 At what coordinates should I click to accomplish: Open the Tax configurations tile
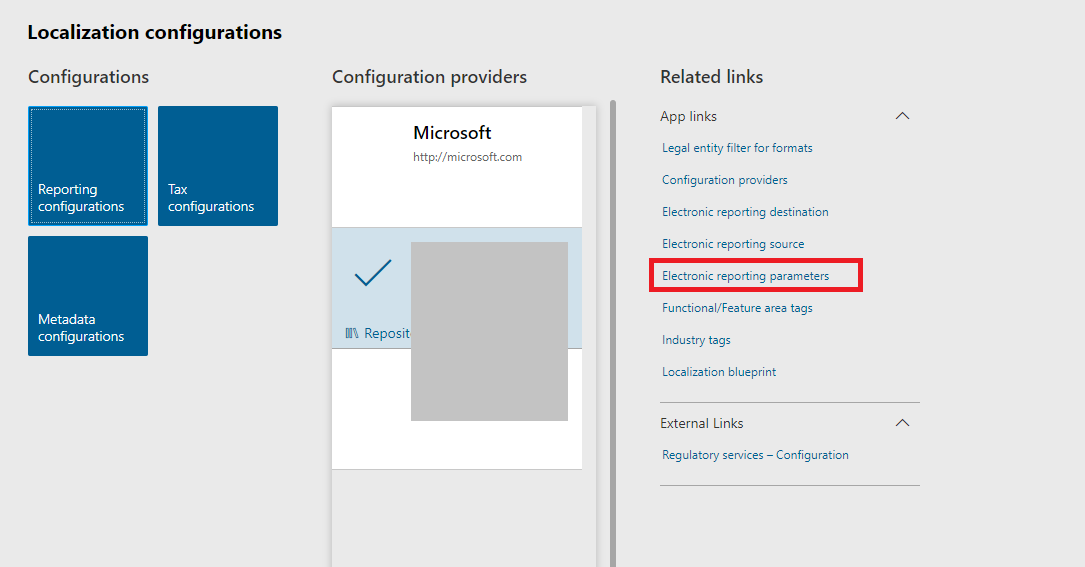point(218,166)
